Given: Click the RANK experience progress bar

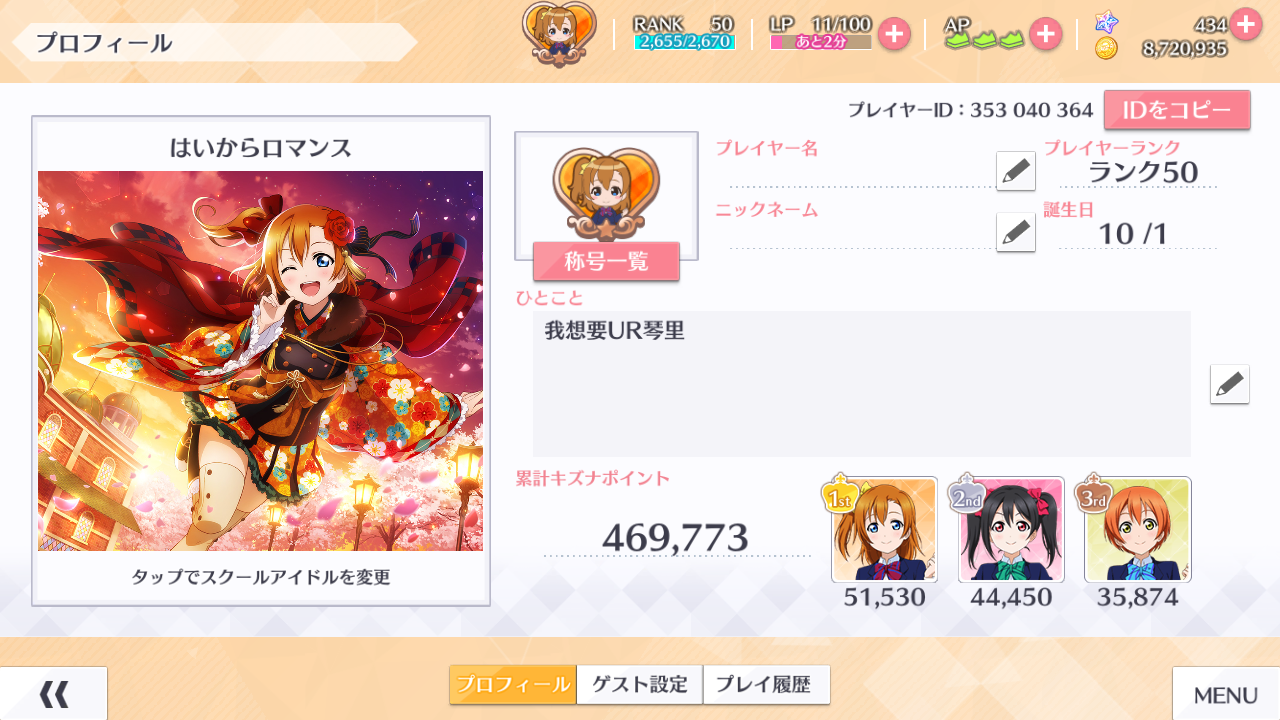Looking at the screenshot, I should 685,42.
